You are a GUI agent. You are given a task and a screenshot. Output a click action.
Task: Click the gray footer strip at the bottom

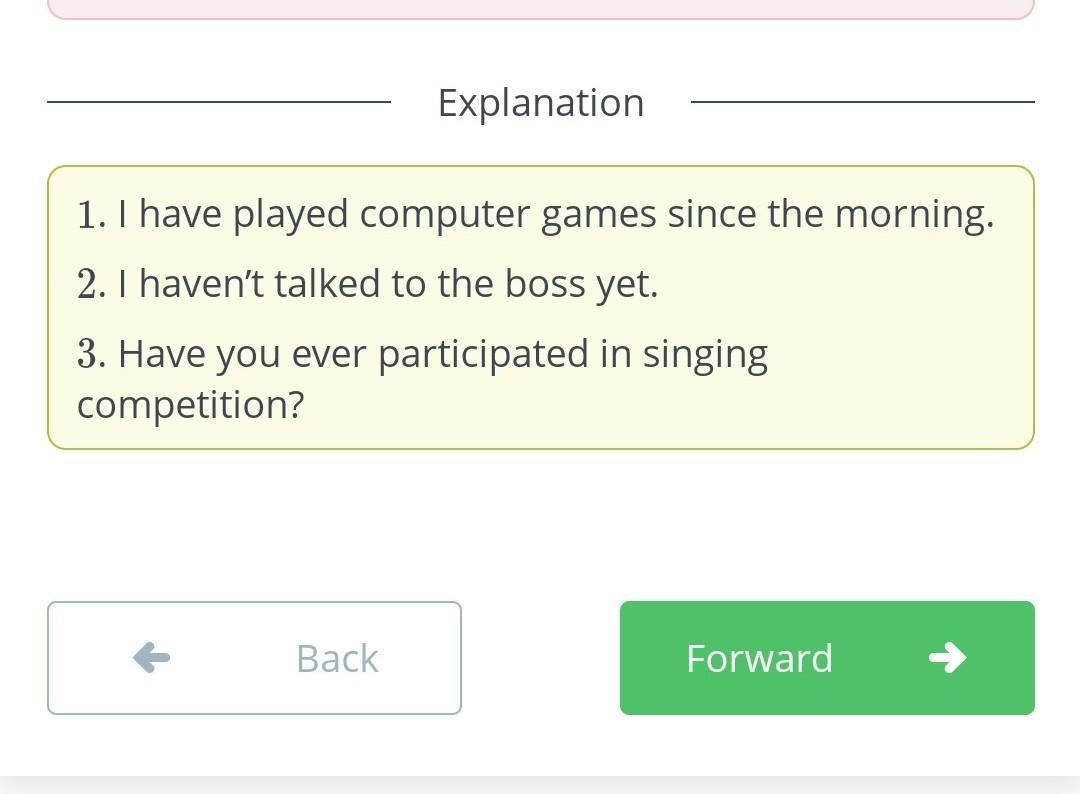pyautogui.click(x=540, y=785)
